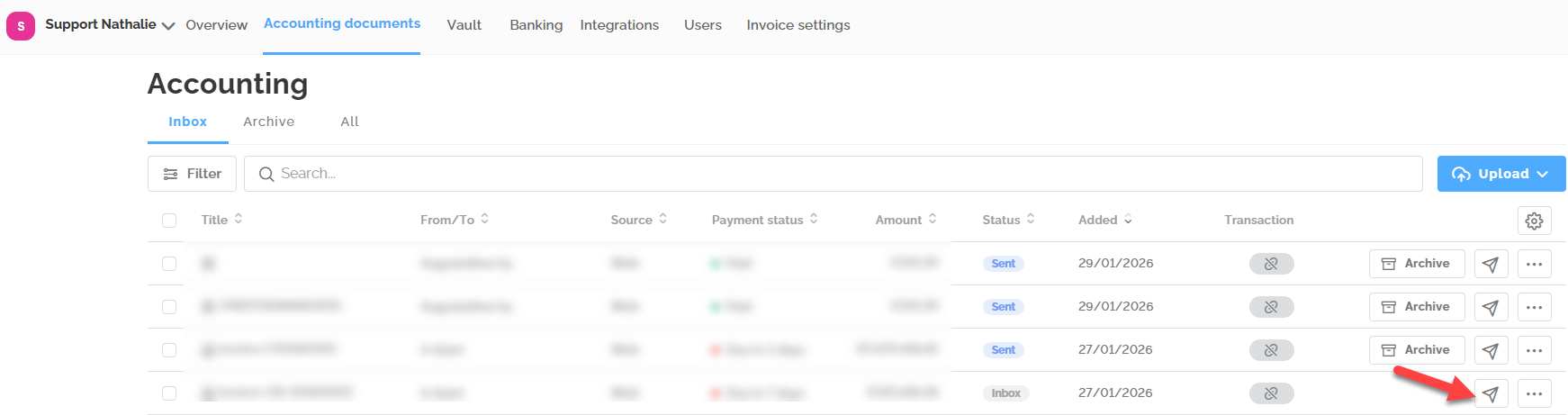1568x415 pixels.
Task: Sort the table by Amount
Action: click(906, 220)
